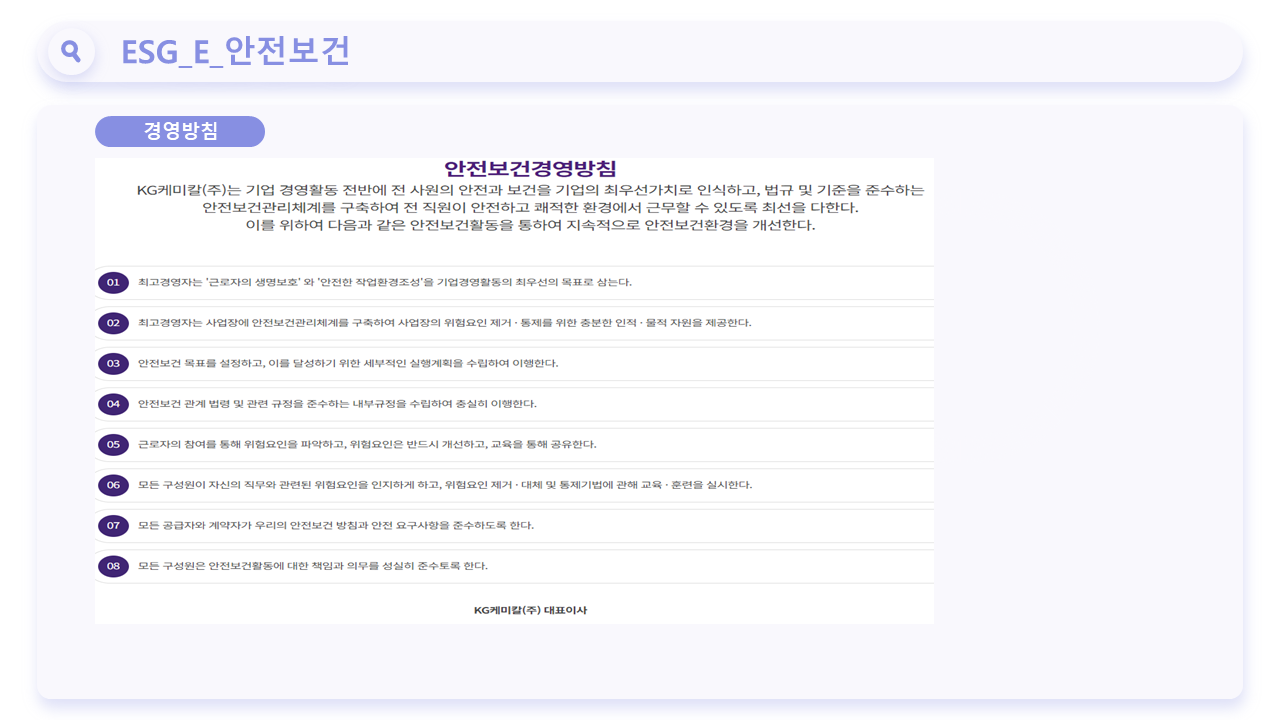Click policy row about 안전보건관리체계 자원 제공

pyautogui.click(x=515, y=323)
